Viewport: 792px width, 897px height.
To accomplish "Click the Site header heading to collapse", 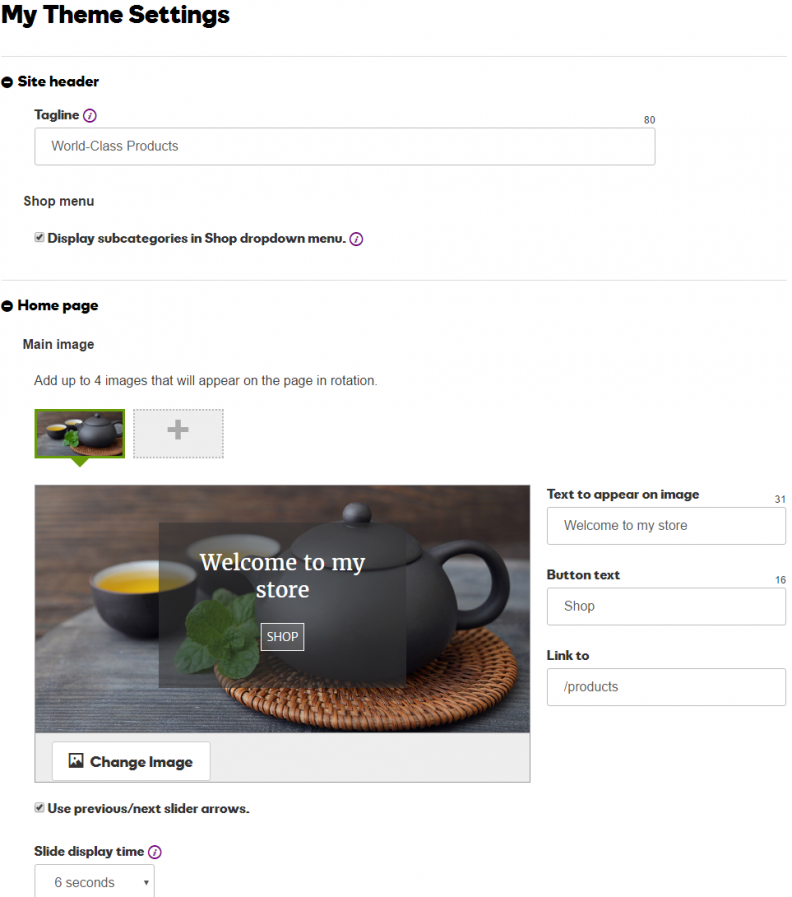I will click(58, 82).
